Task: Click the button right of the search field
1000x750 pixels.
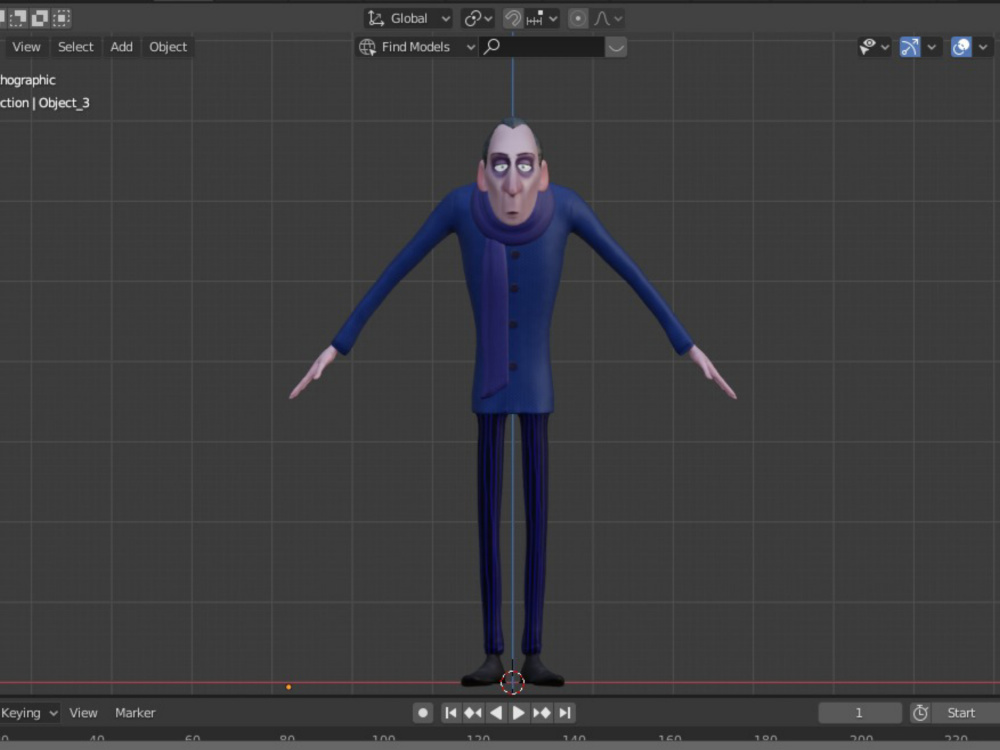Action: click(x=615, y=47)
